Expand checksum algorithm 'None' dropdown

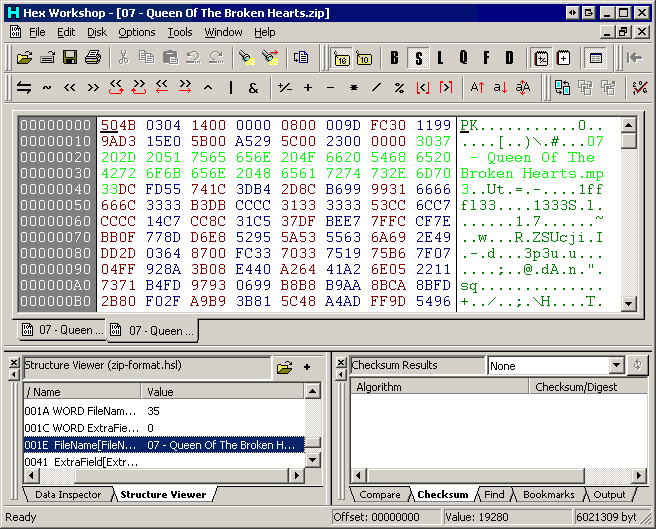[616, 366]
